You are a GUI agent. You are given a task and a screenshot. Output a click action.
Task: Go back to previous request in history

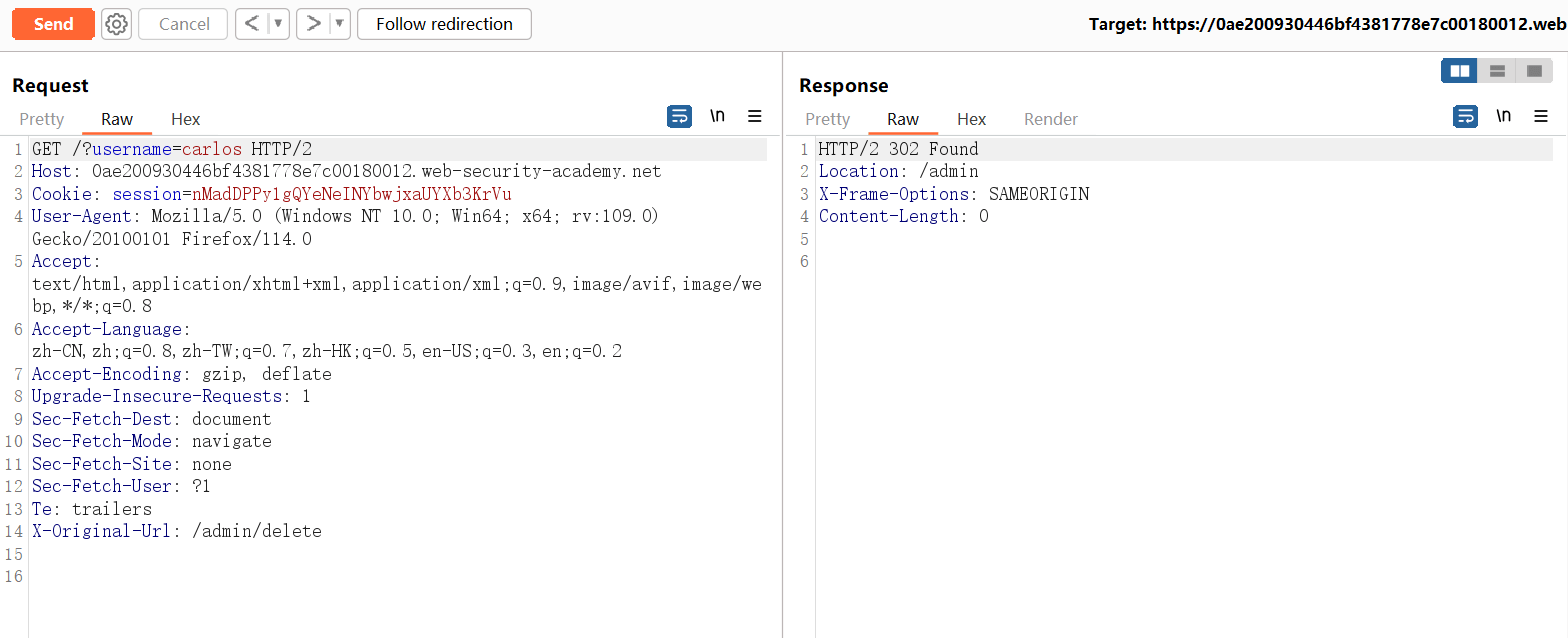coord(253,24)
